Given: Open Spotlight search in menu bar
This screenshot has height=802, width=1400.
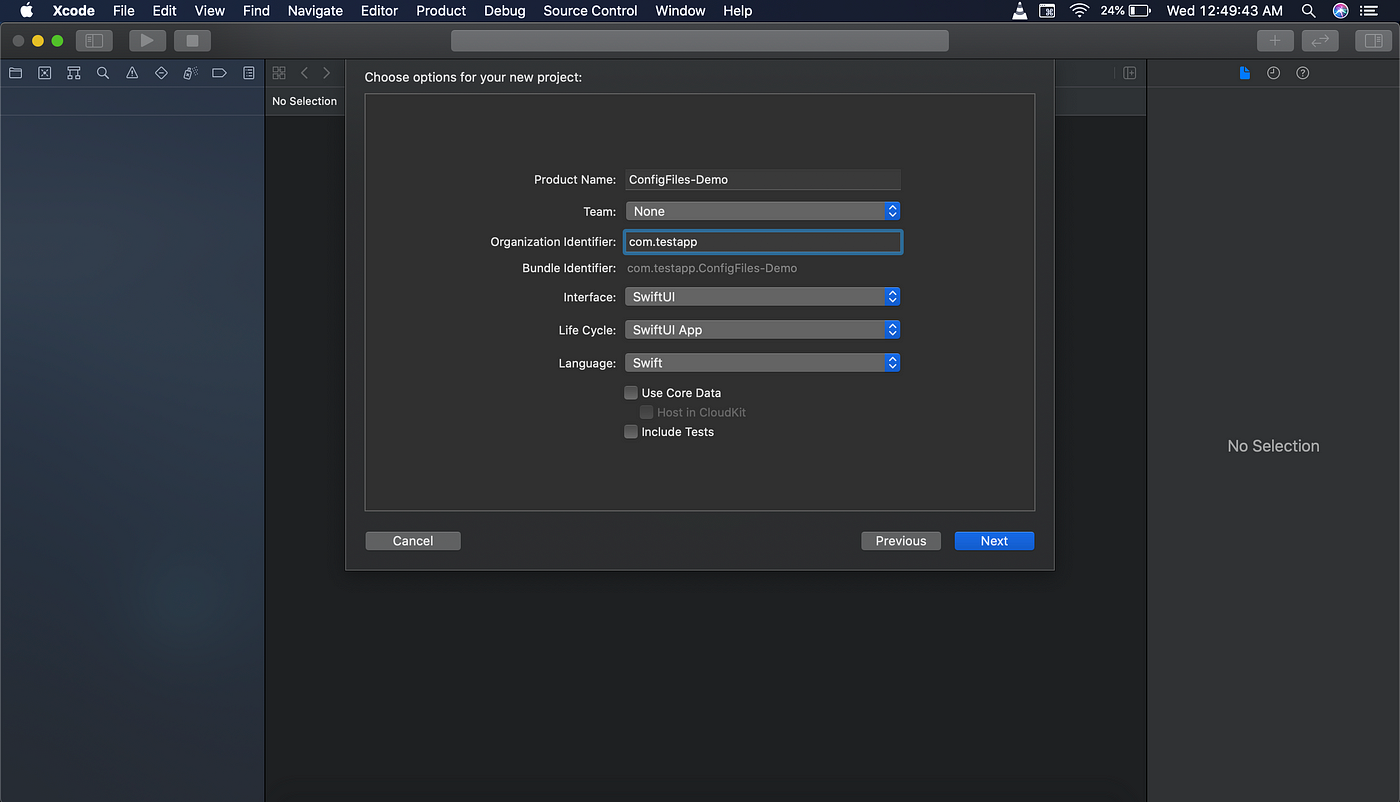Looking at the screenshot, I should coord(1309,11).
